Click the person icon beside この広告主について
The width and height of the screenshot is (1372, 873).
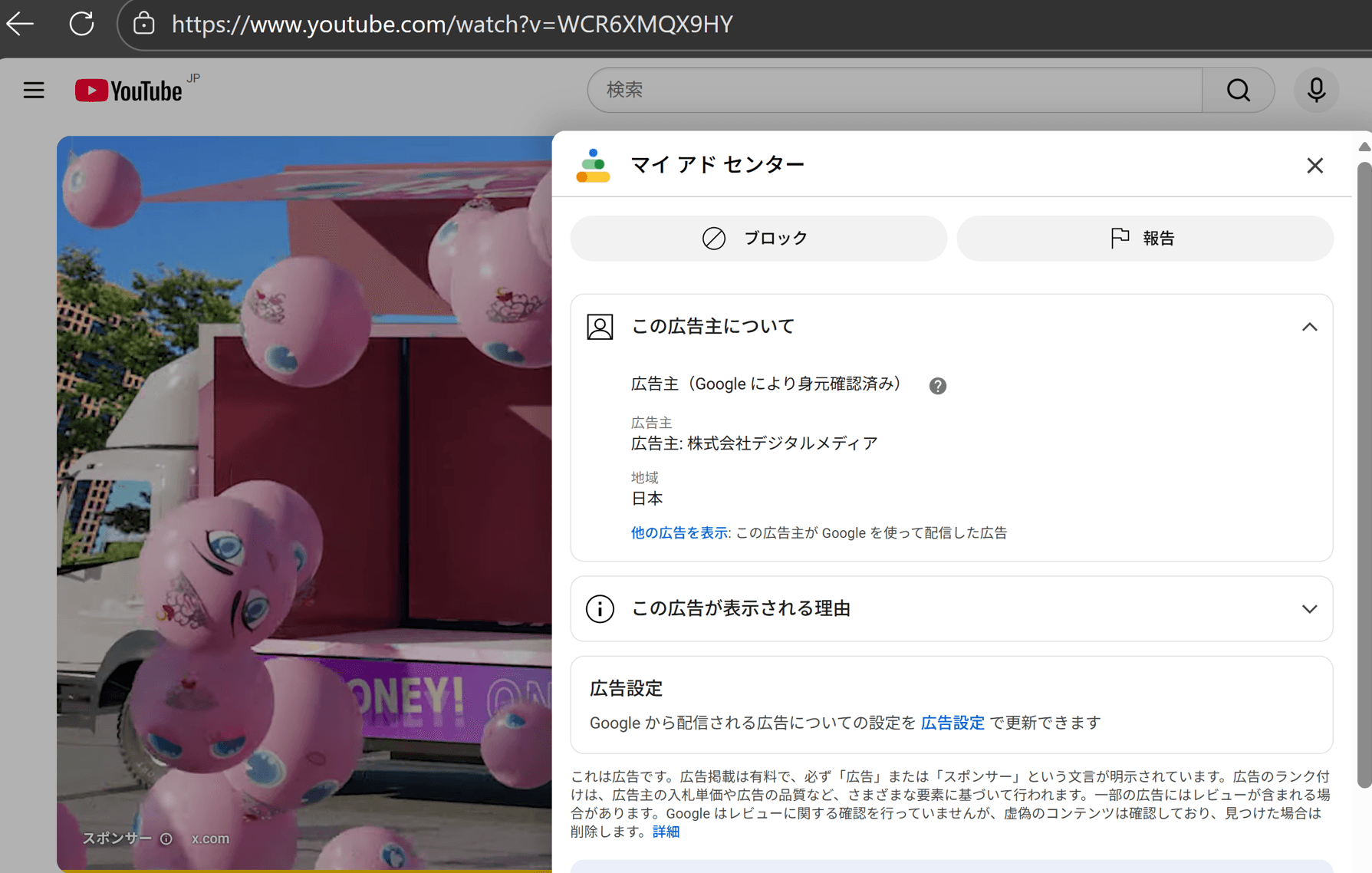(600, 327)
